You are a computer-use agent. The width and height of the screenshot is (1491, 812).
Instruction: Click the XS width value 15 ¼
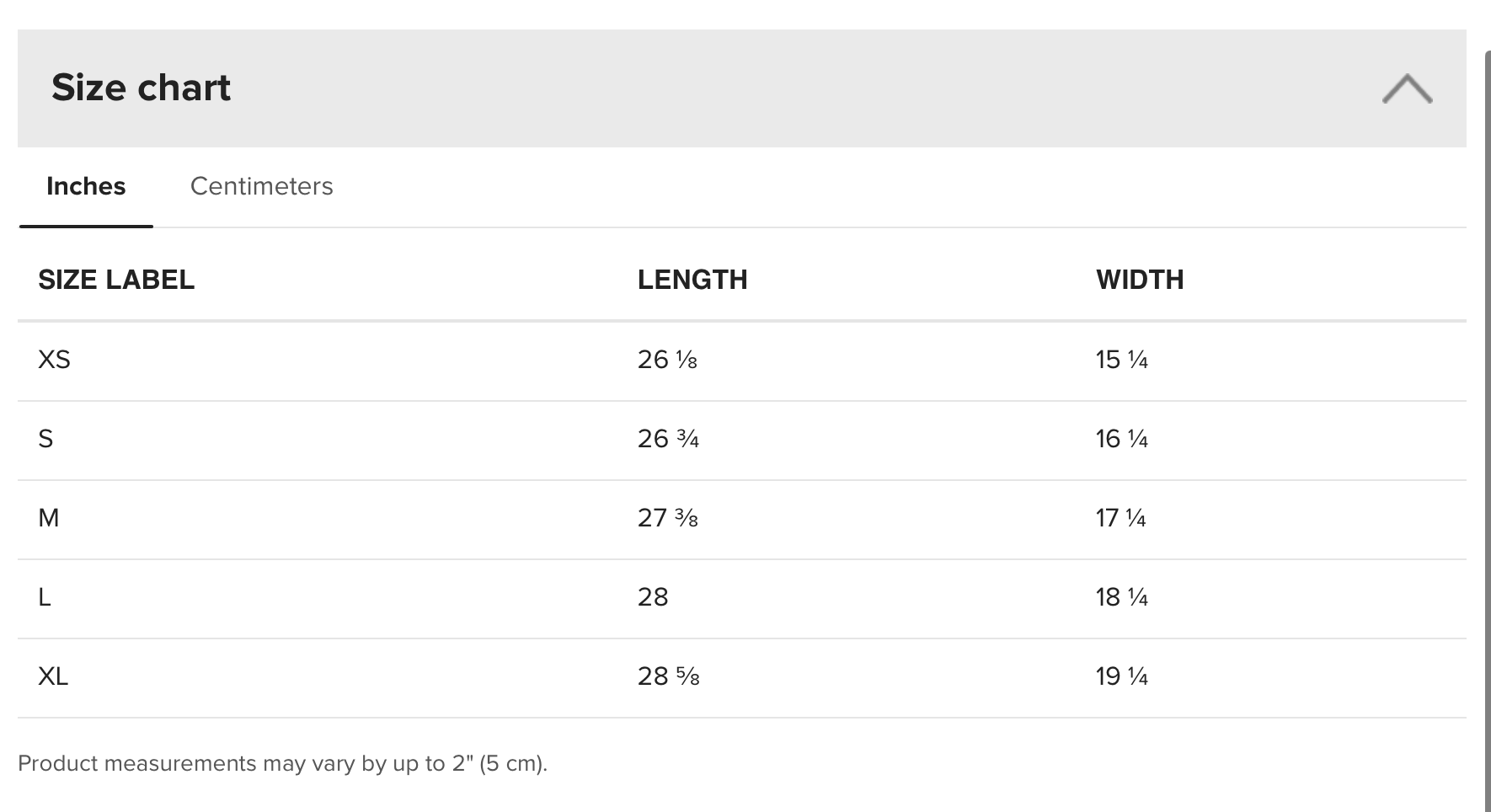click(x=1121, y=360)
